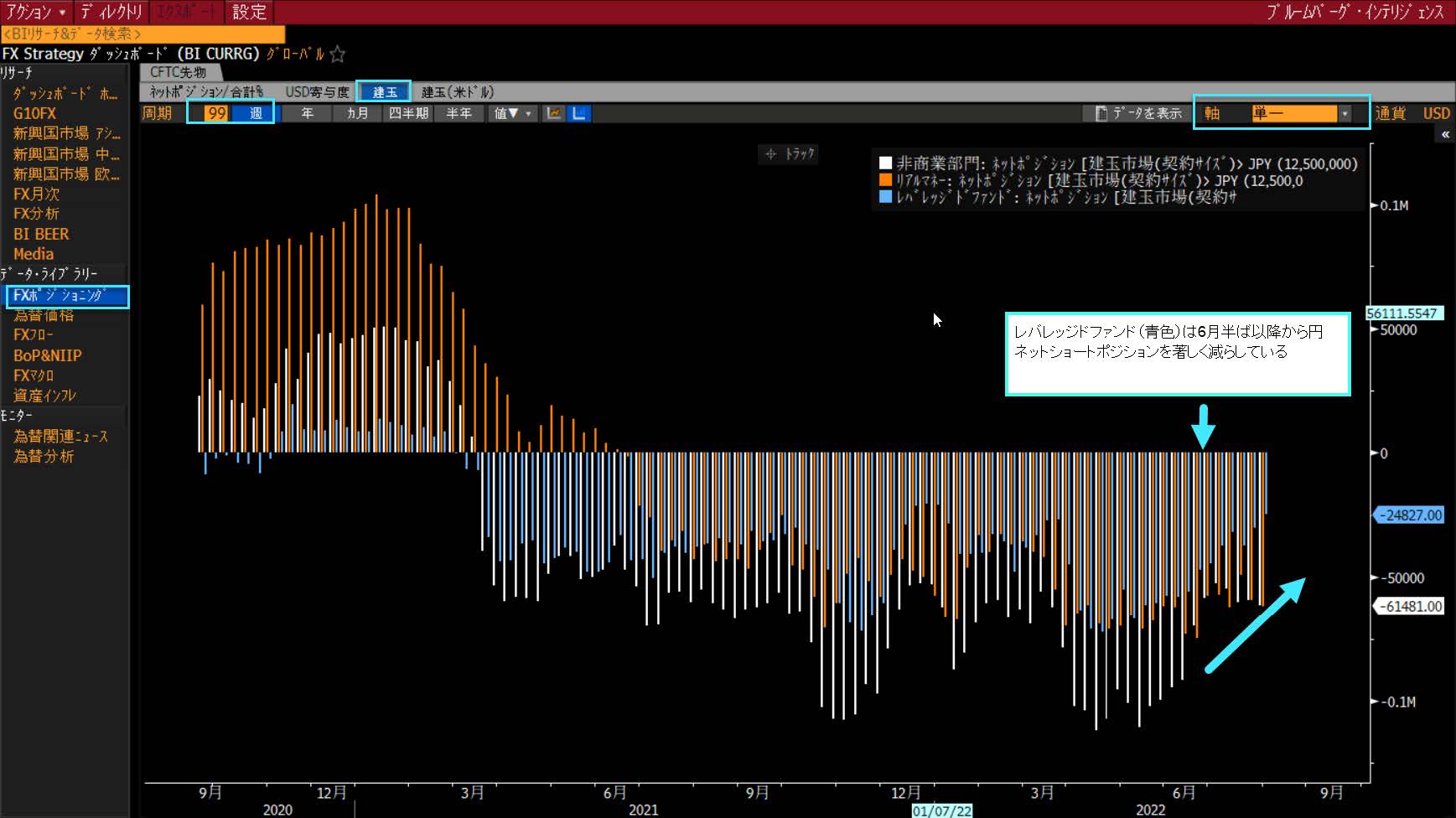This screenshot has width=1456, height=818.
Task: Open the USD寄与度 tab
Action: 317,92
